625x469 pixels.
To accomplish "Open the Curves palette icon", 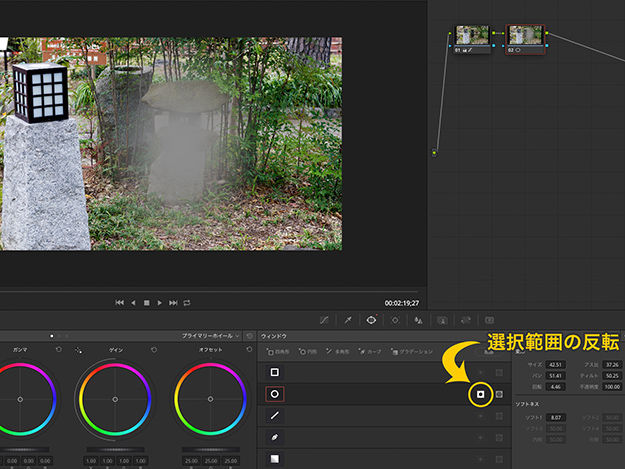I will coord(325,320).
